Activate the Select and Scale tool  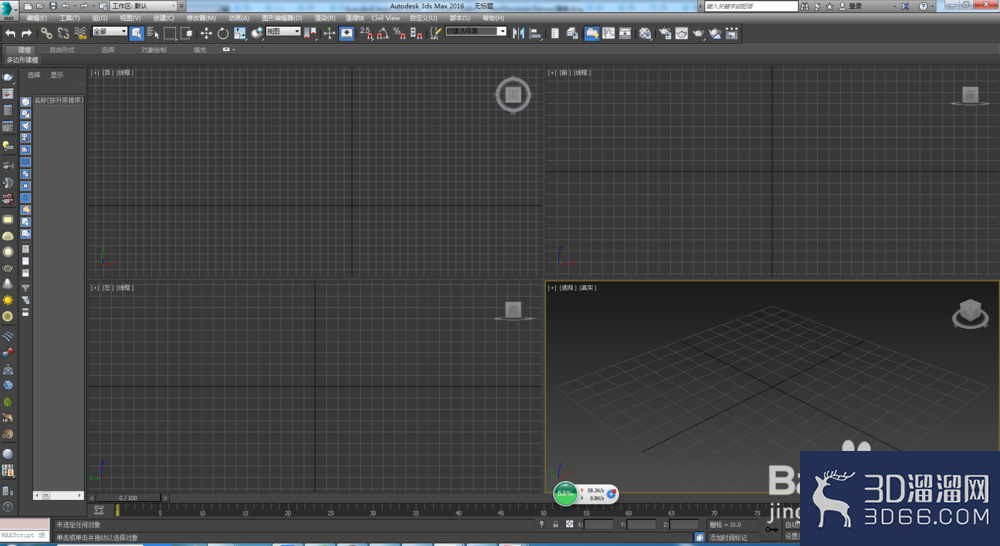(240, 33)
